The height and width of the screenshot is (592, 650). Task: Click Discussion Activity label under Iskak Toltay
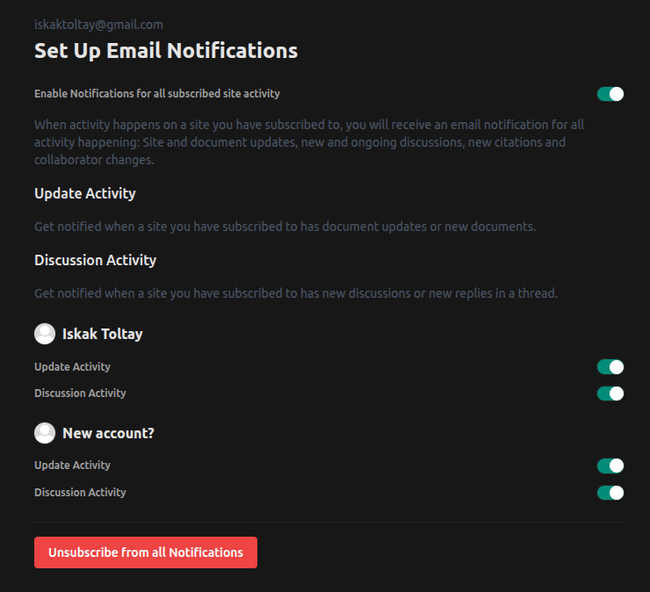tap(80, 393)
